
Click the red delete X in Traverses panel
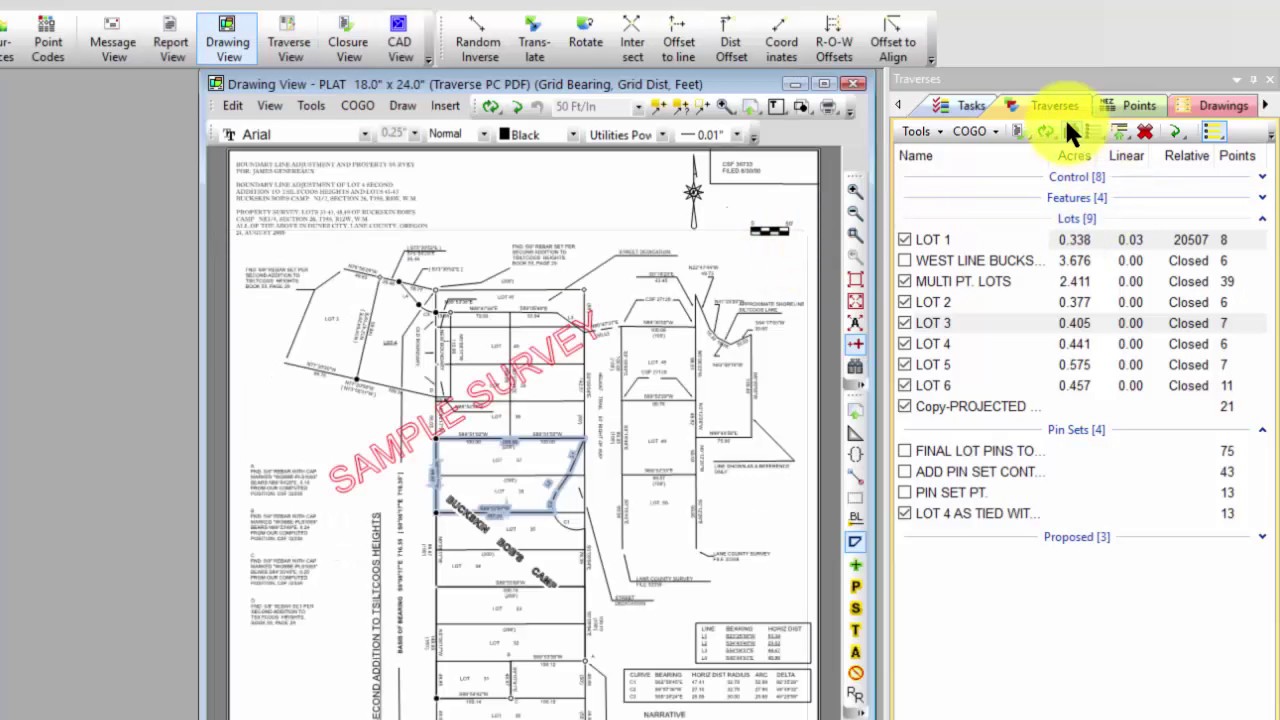click(1145, 132)
